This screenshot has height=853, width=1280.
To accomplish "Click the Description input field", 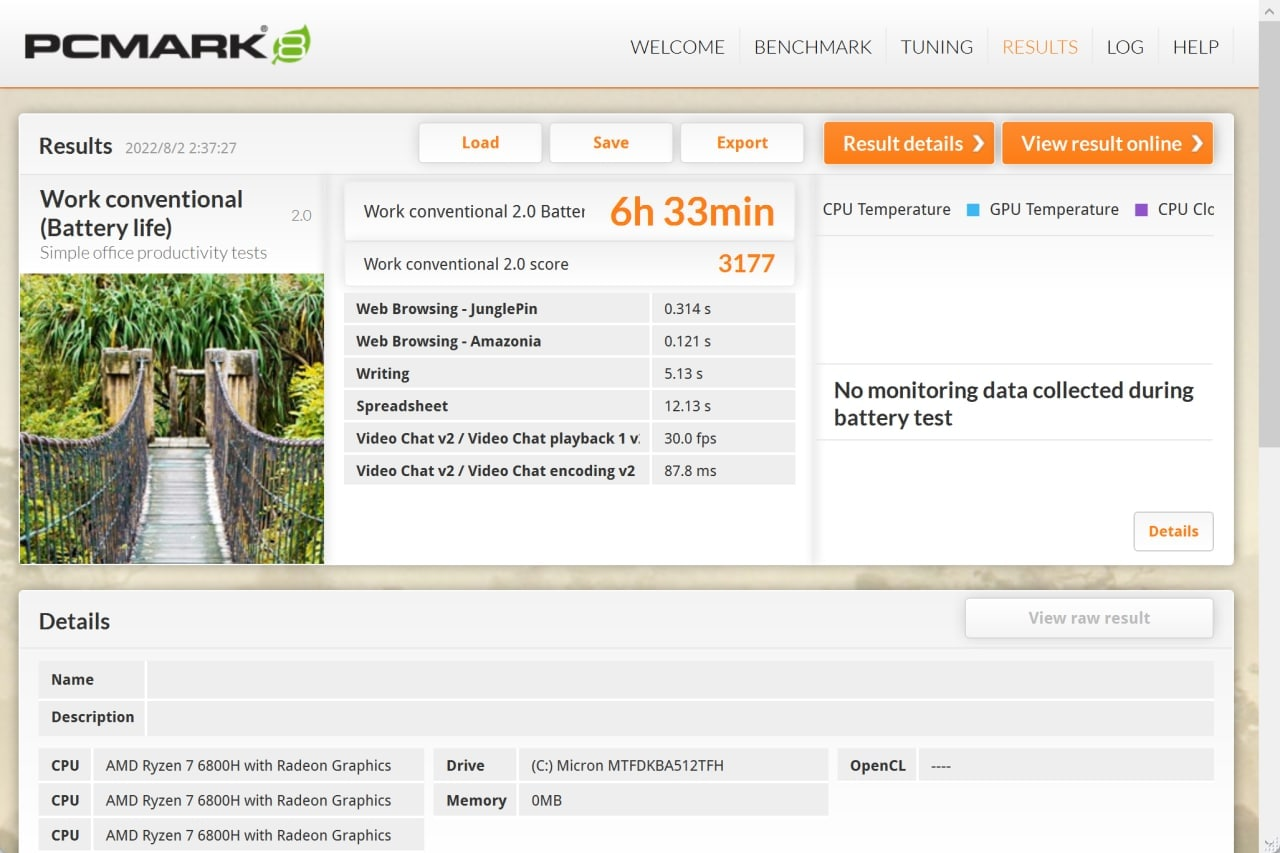I will 680,718.
